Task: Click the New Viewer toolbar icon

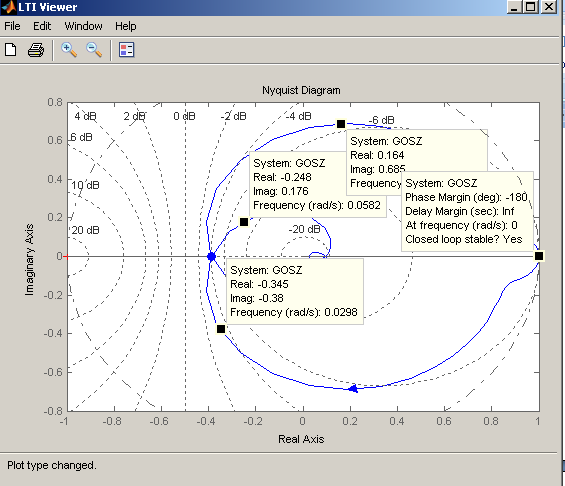Action: coord(10,50)
